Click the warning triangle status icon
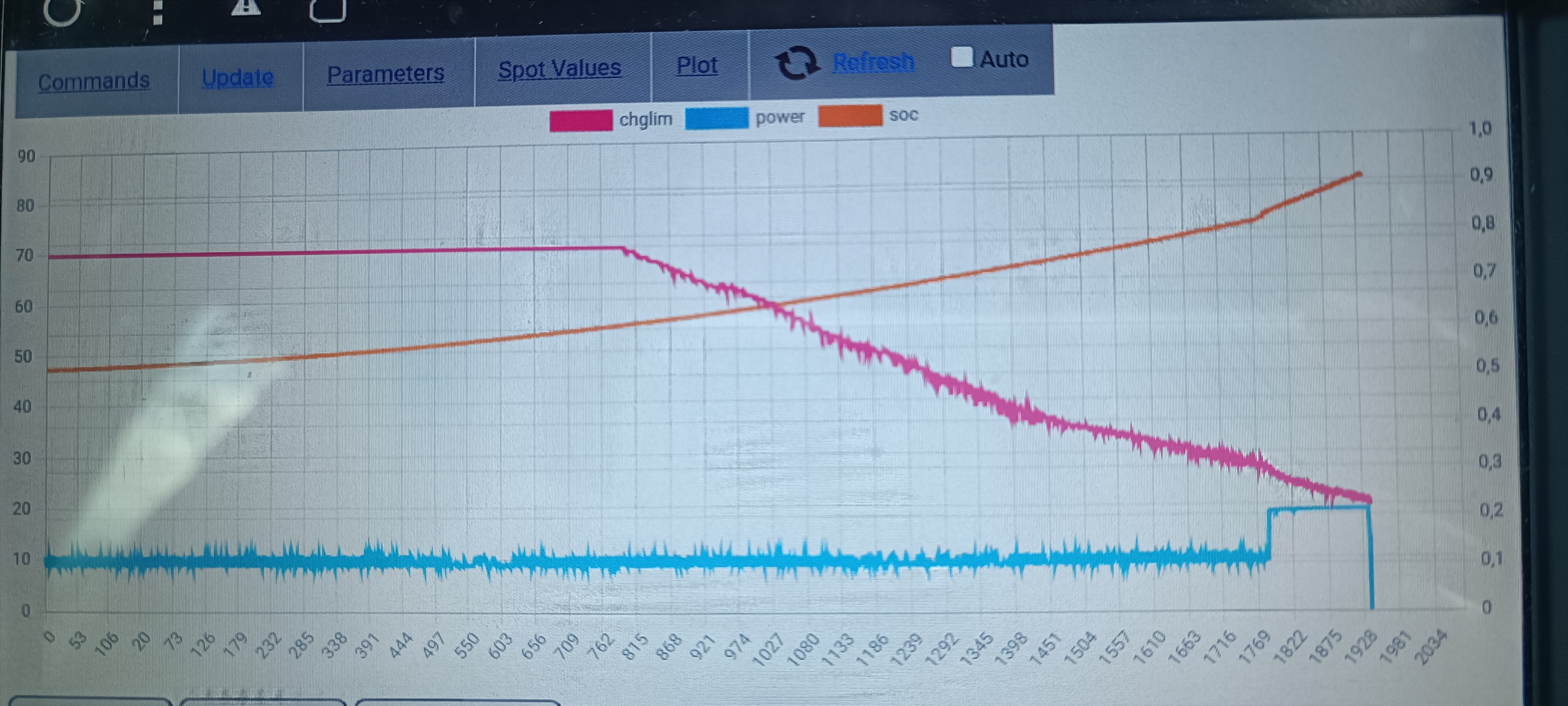This screenshot has width=1568, height=706. pyautogui.click(x=246, y=7)
